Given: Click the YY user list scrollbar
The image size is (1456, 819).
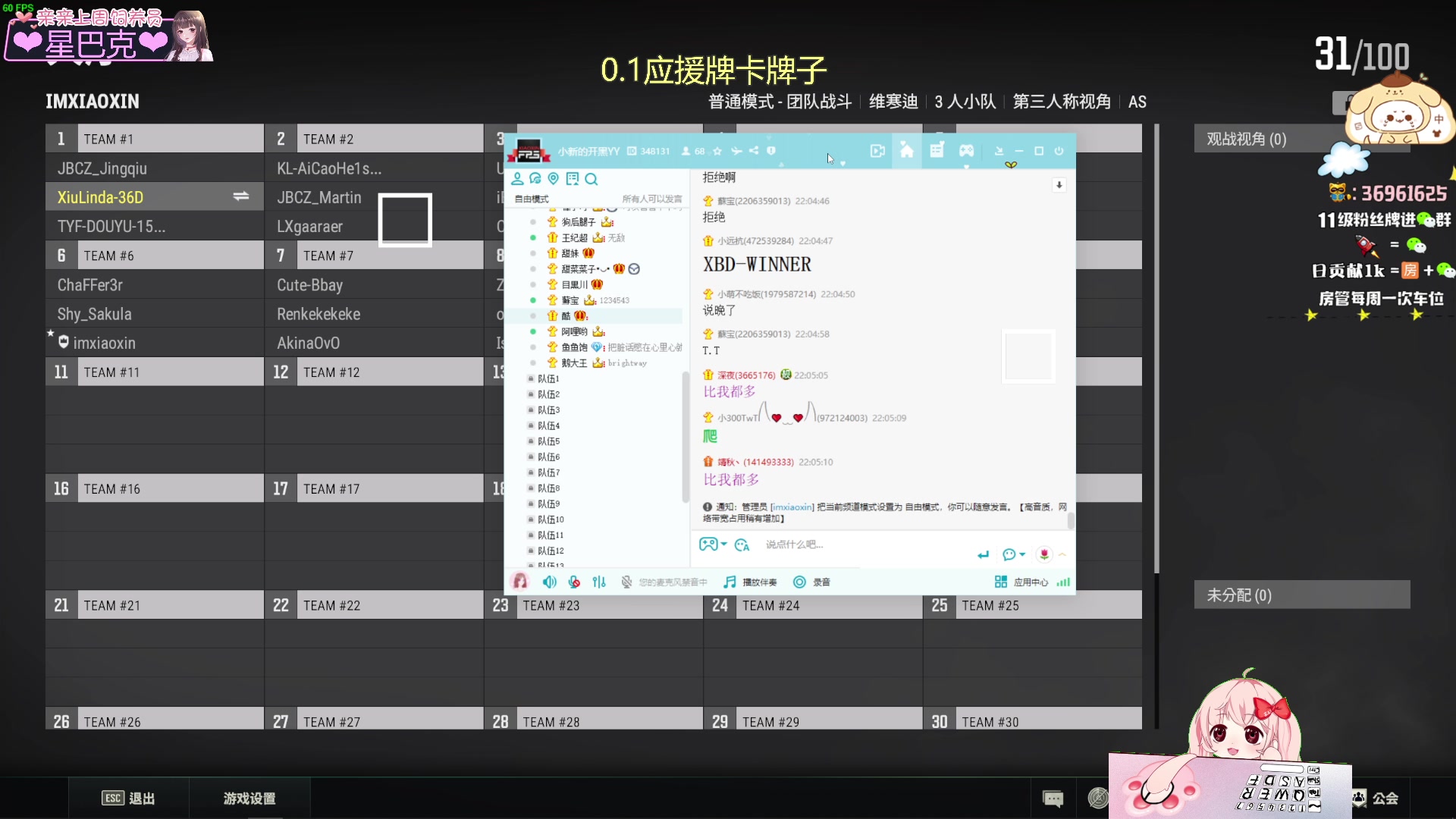Looking at the screenshot, I should [x=686, y=436].
